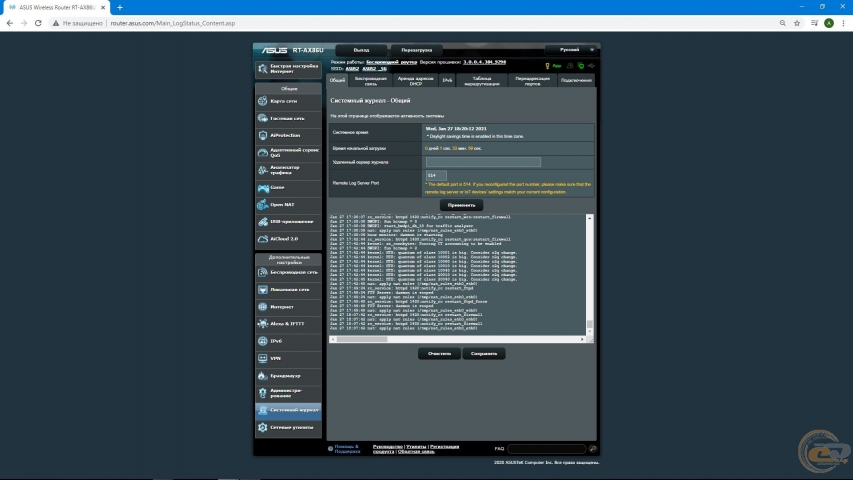Click the green network status icon
This screenshot has height=480, width=853.
(x=581, y=66)
